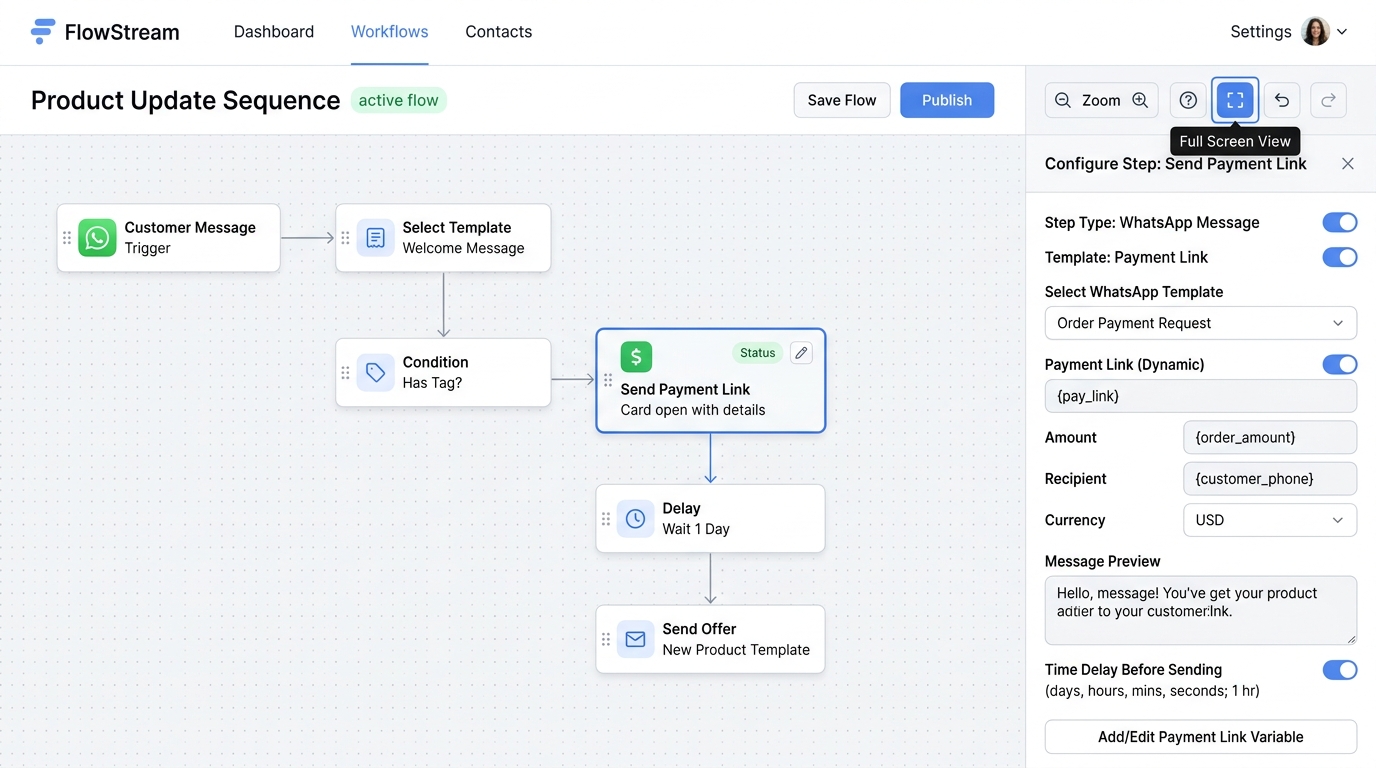1376x768 pixels.
Task: Click the drag handle on Send Offer node
Action: (606, 639)
